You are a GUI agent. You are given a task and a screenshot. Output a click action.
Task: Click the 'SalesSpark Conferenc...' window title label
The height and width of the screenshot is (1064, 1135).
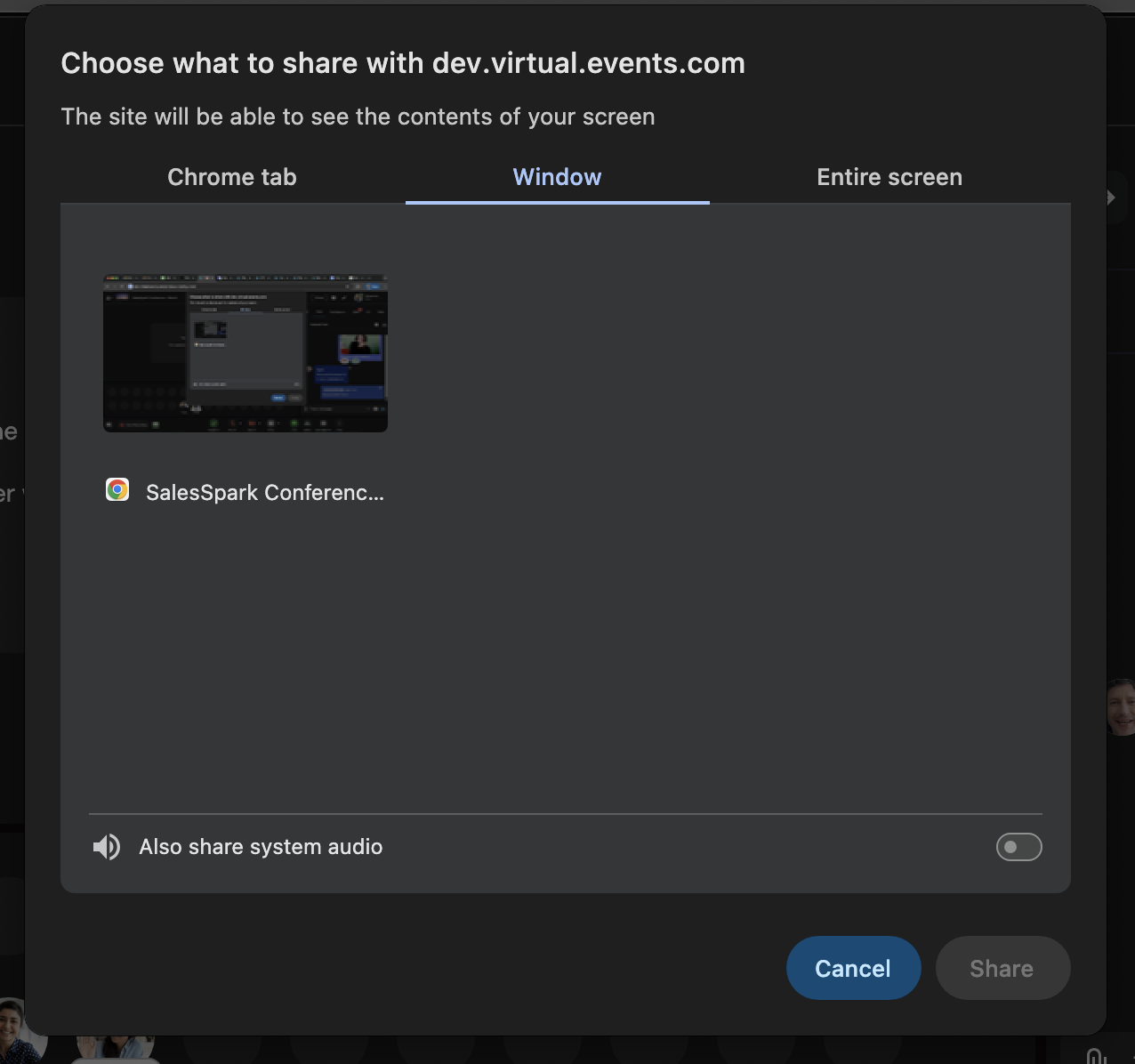coord(265,493)
